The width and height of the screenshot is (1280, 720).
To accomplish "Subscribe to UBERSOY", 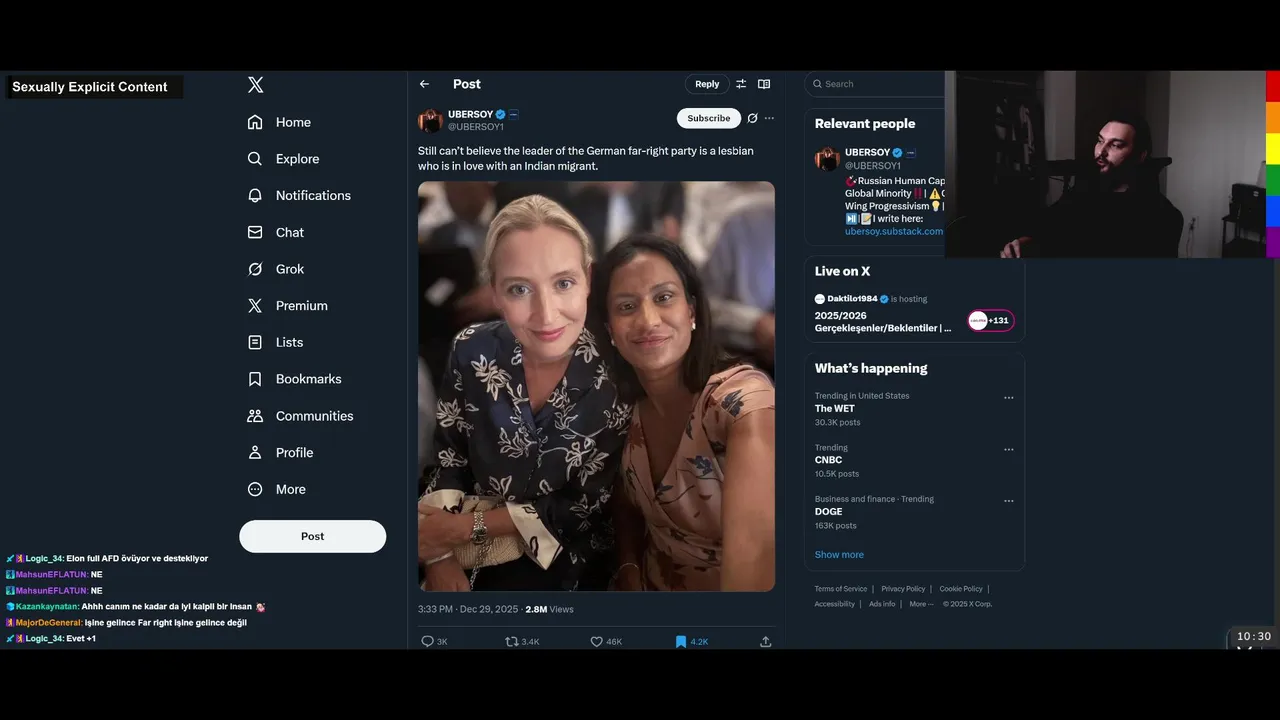I will click(709, 118).
